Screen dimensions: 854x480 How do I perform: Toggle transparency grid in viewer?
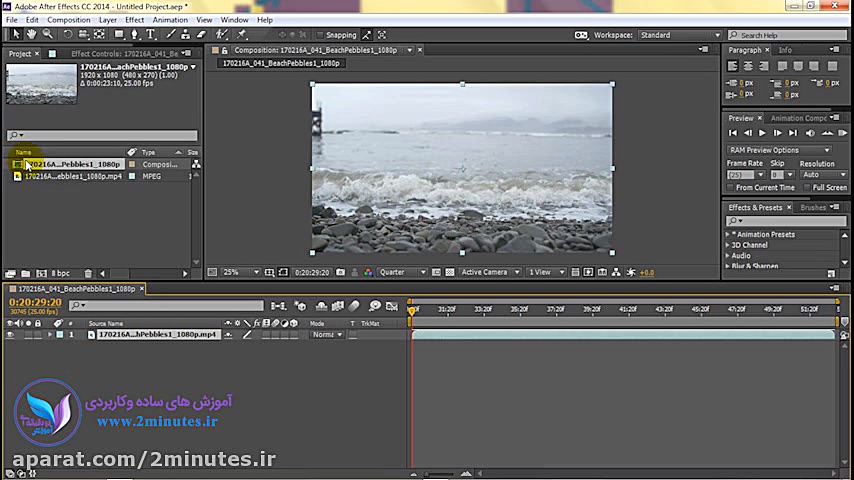(x=450, y=272)
